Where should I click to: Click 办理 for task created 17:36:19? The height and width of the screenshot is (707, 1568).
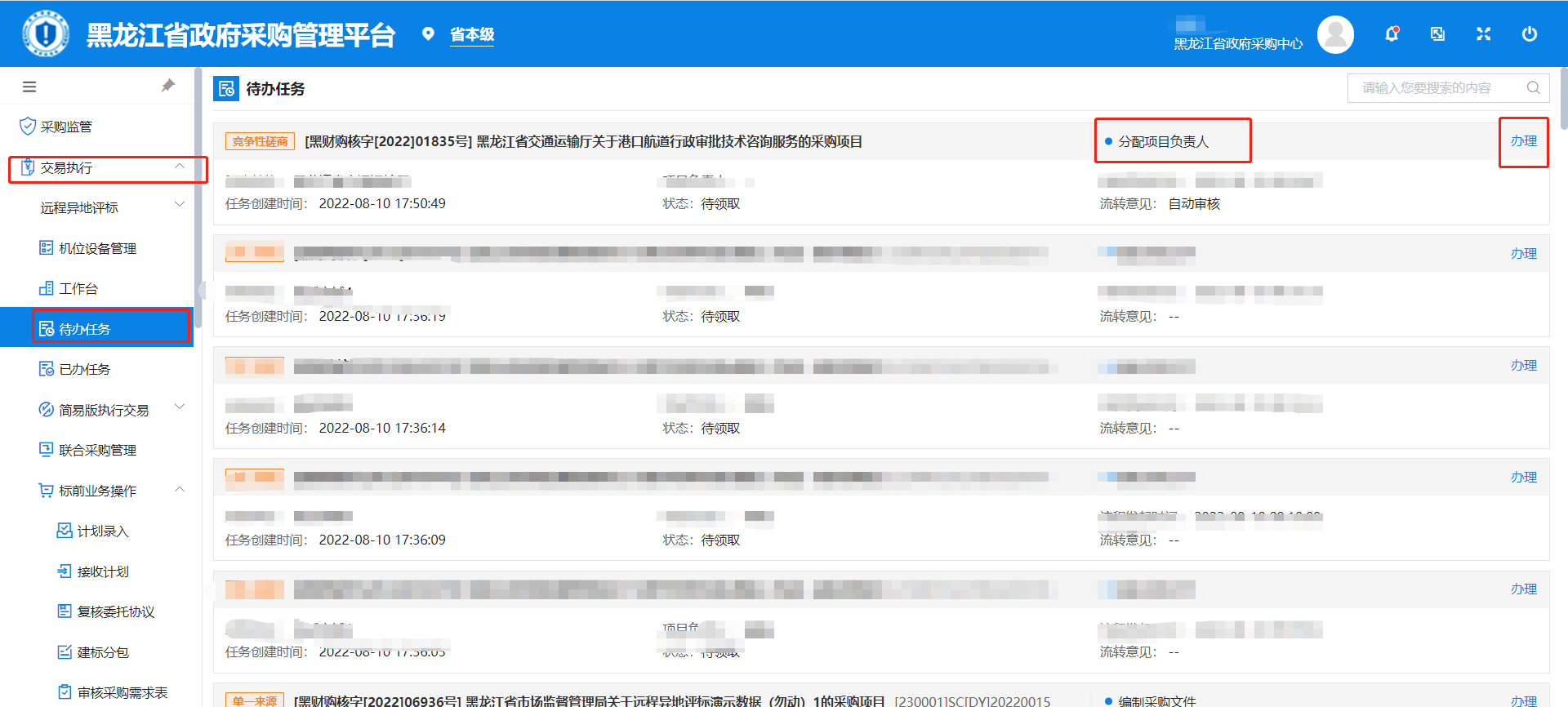click(1524, 253)
